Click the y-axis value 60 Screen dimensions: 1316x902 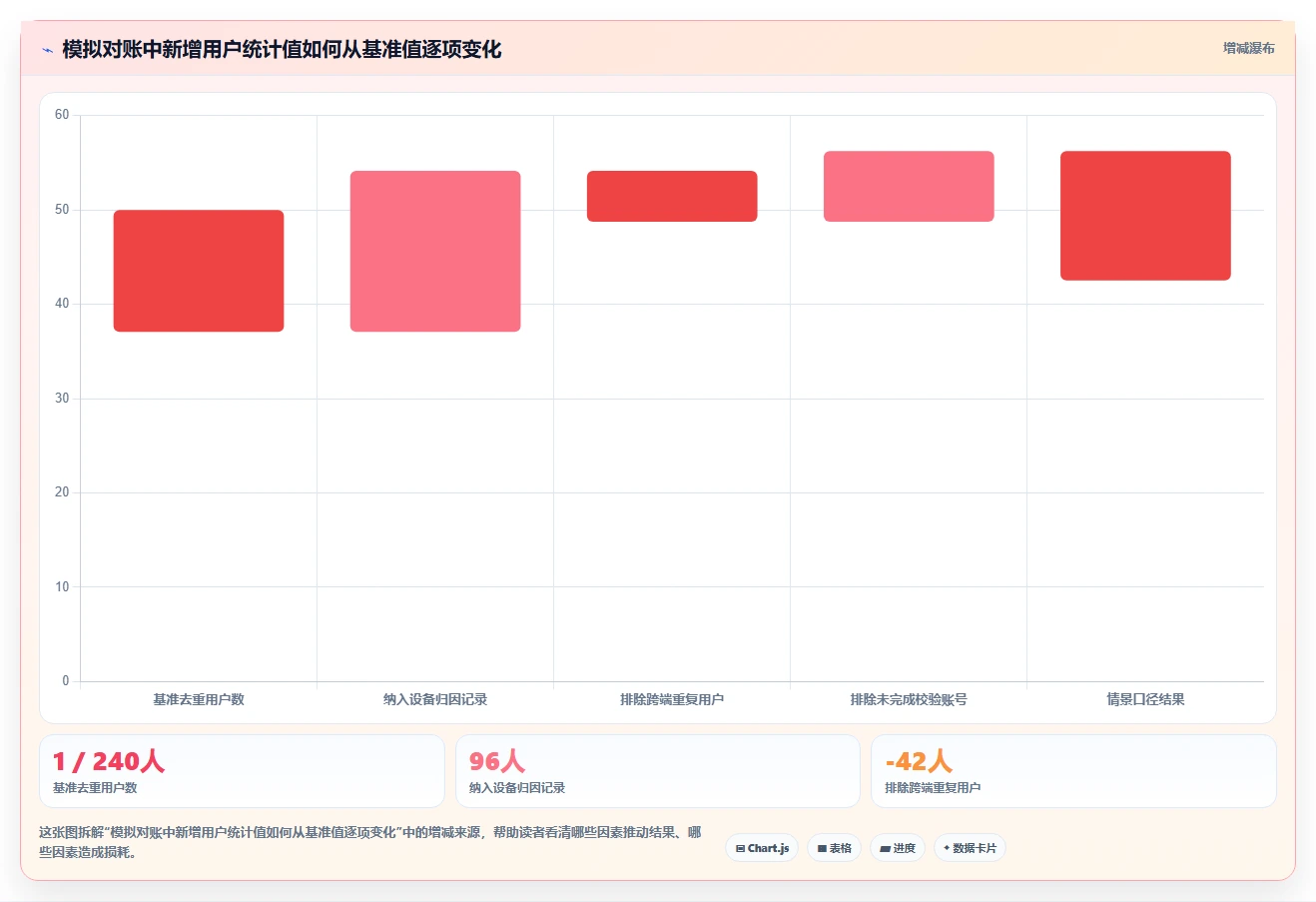point(62,115)
